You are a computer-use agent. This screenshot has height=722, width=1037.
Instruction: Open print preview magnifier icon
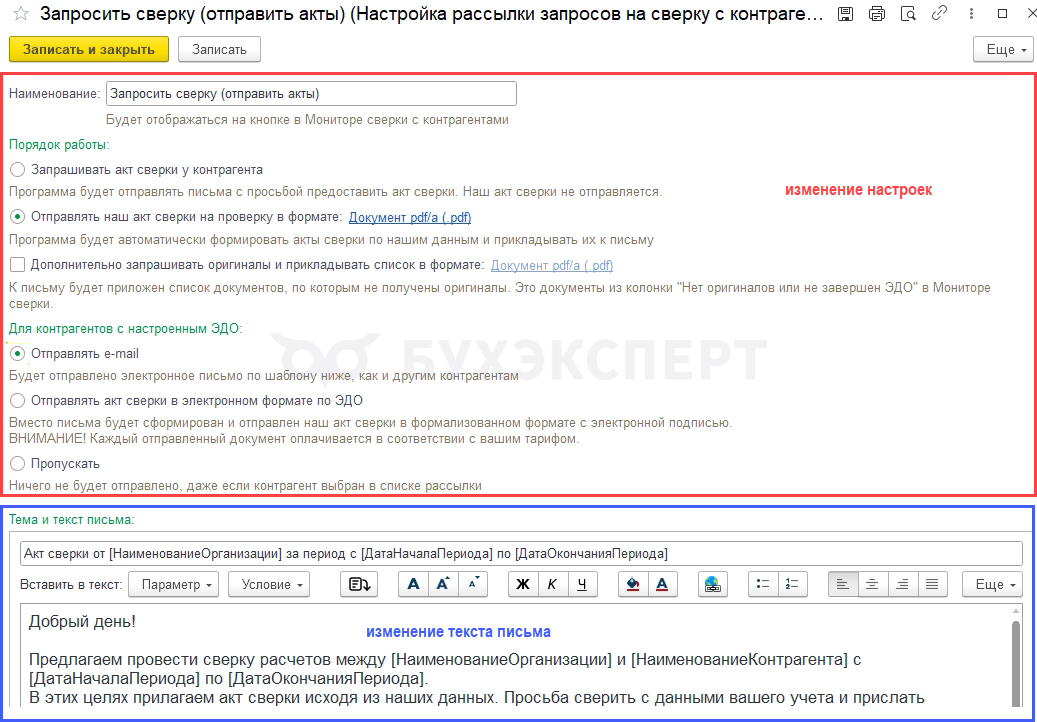[909, 13]
